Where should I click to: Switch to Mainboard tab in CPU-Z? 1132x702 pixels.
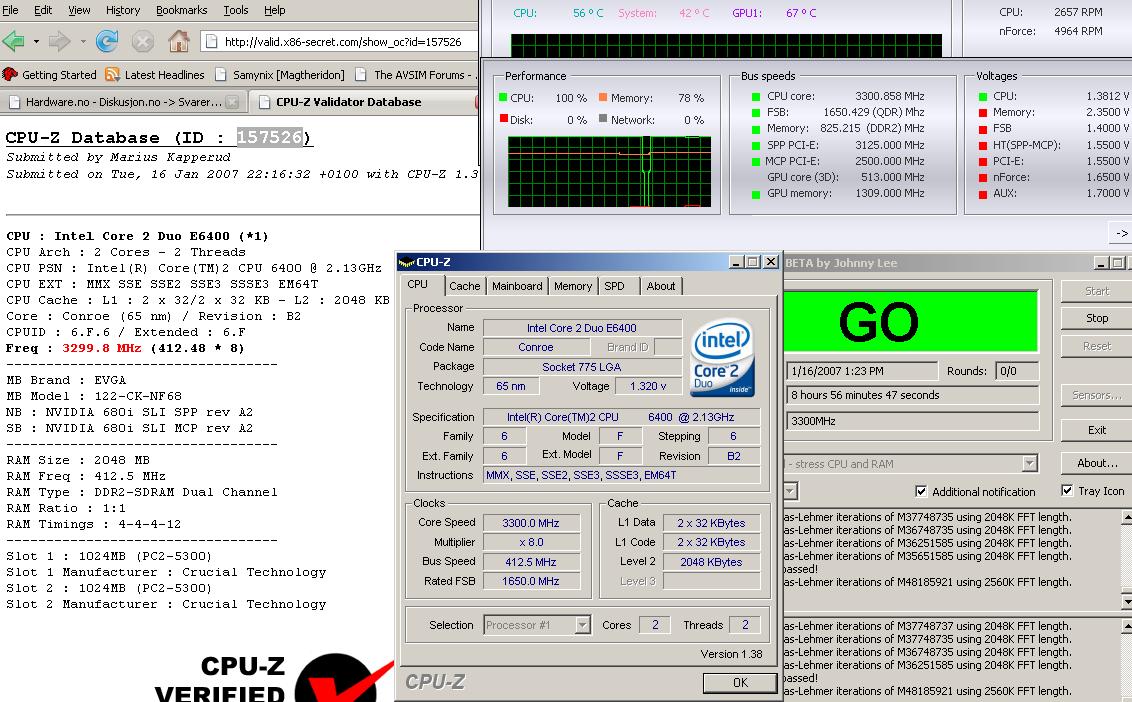[x=517, y=286]
